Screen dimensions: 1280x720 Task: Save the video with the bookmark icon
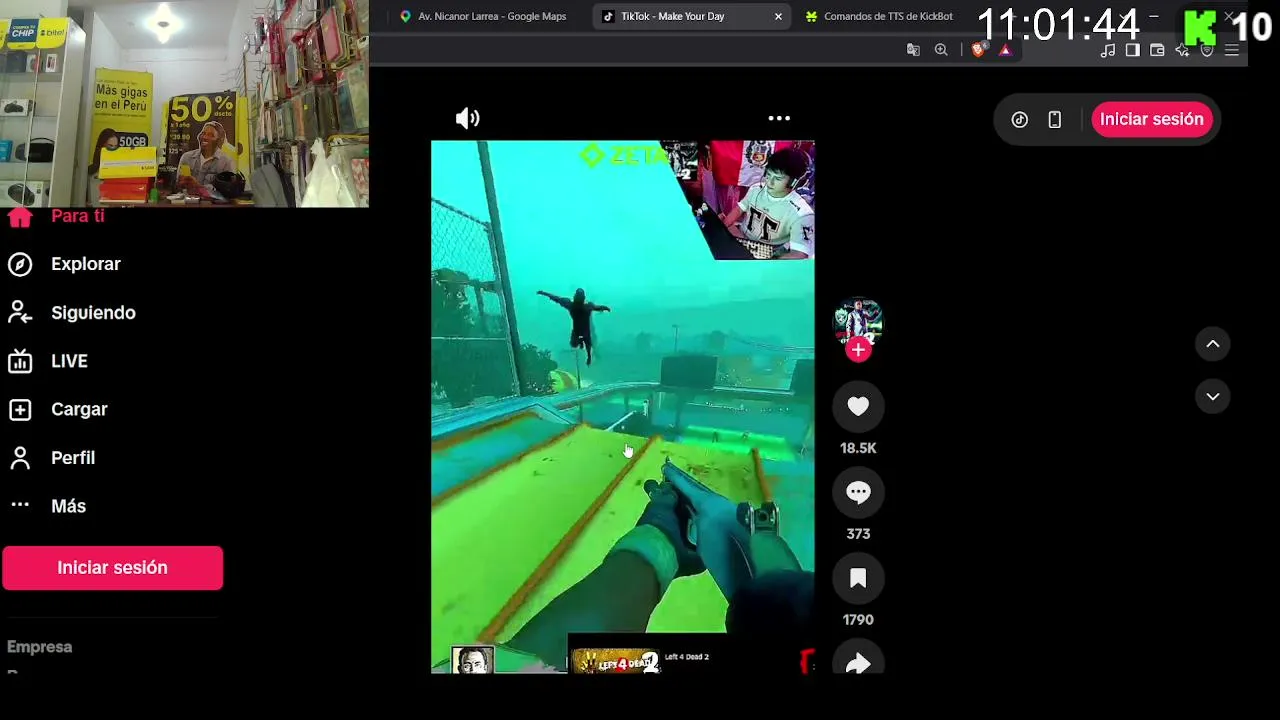point(858,578)
